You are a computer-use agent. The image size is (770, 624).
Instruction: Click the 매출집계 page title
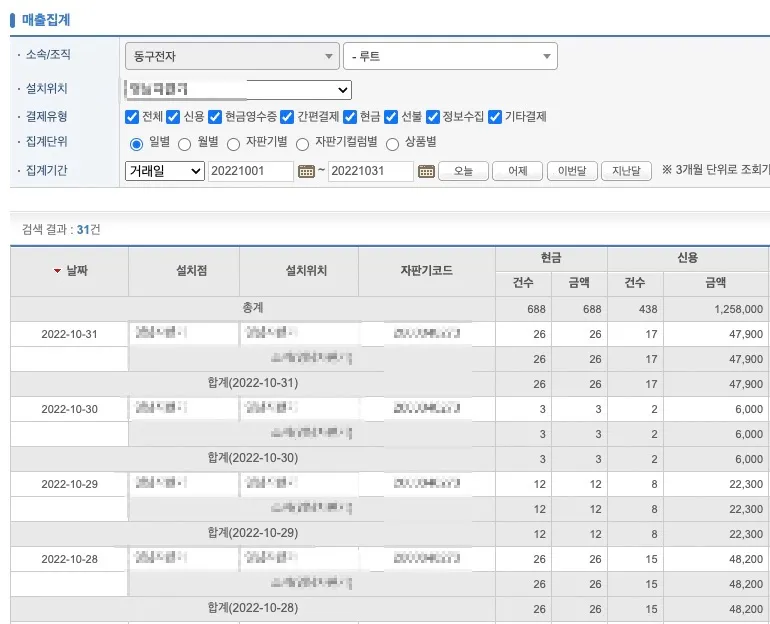click(46, 20)
